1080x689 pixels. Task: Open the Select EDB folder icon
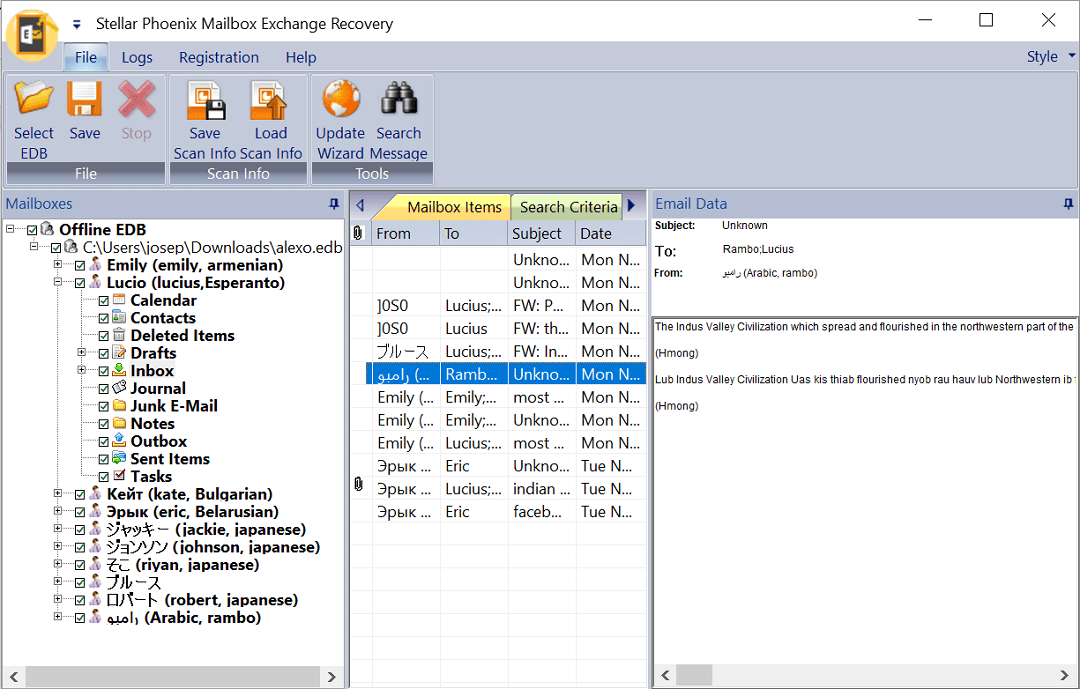(x=34, y=98)
